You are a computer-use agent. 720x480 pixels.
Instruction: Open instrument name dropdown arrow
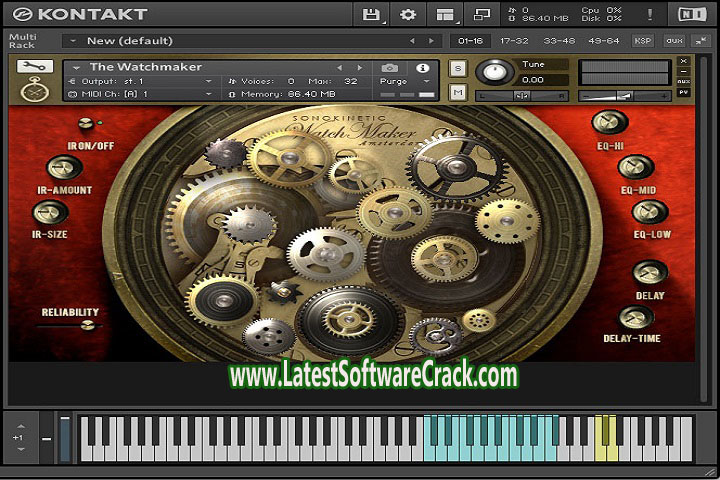coord(76,68)
